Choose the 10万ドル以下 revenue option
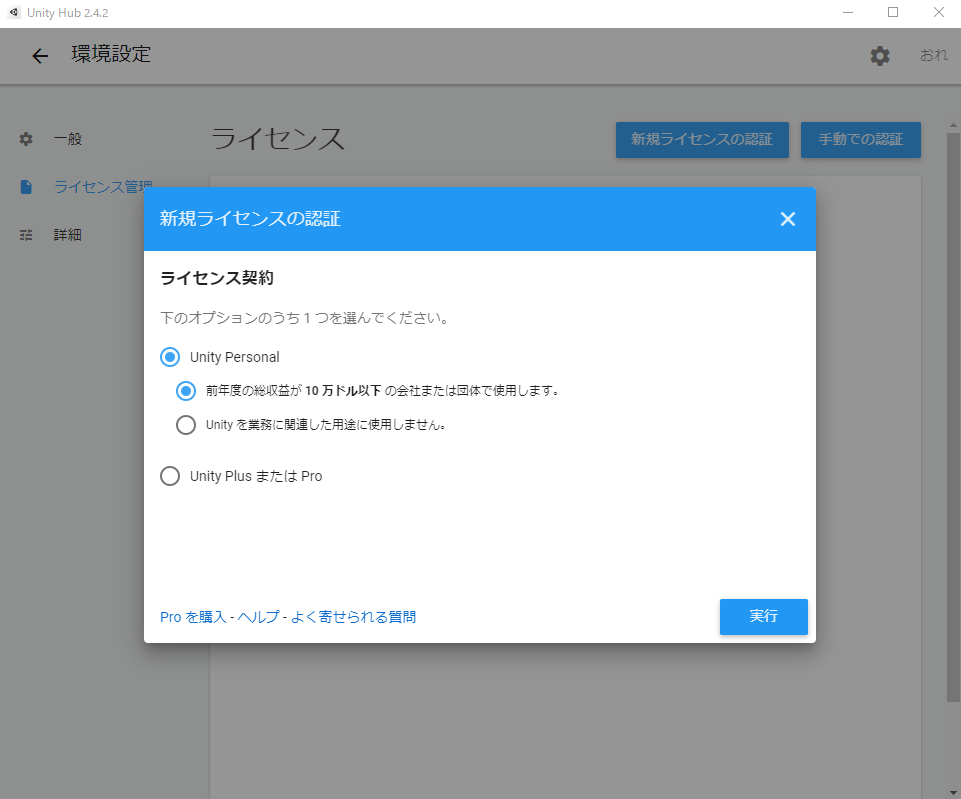This screenshot has height=799, width=961. point(186,391)
